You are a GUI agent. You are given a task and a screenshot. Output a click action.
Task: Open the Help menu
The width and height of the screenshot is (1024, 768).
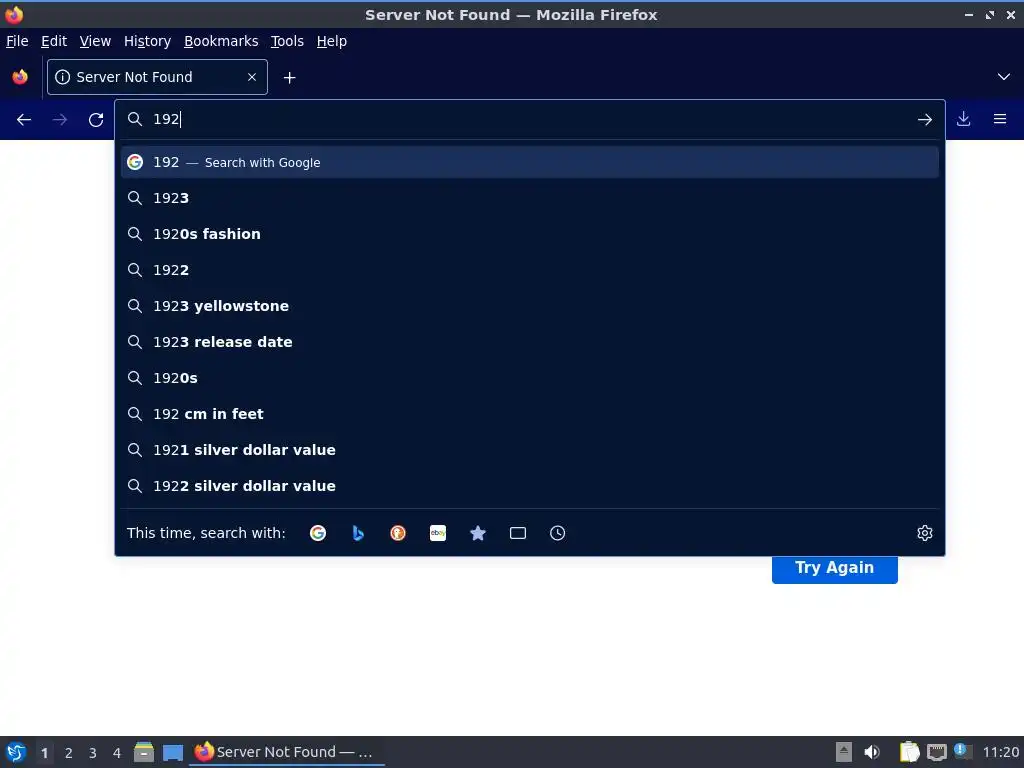click(x=332, y=41)
